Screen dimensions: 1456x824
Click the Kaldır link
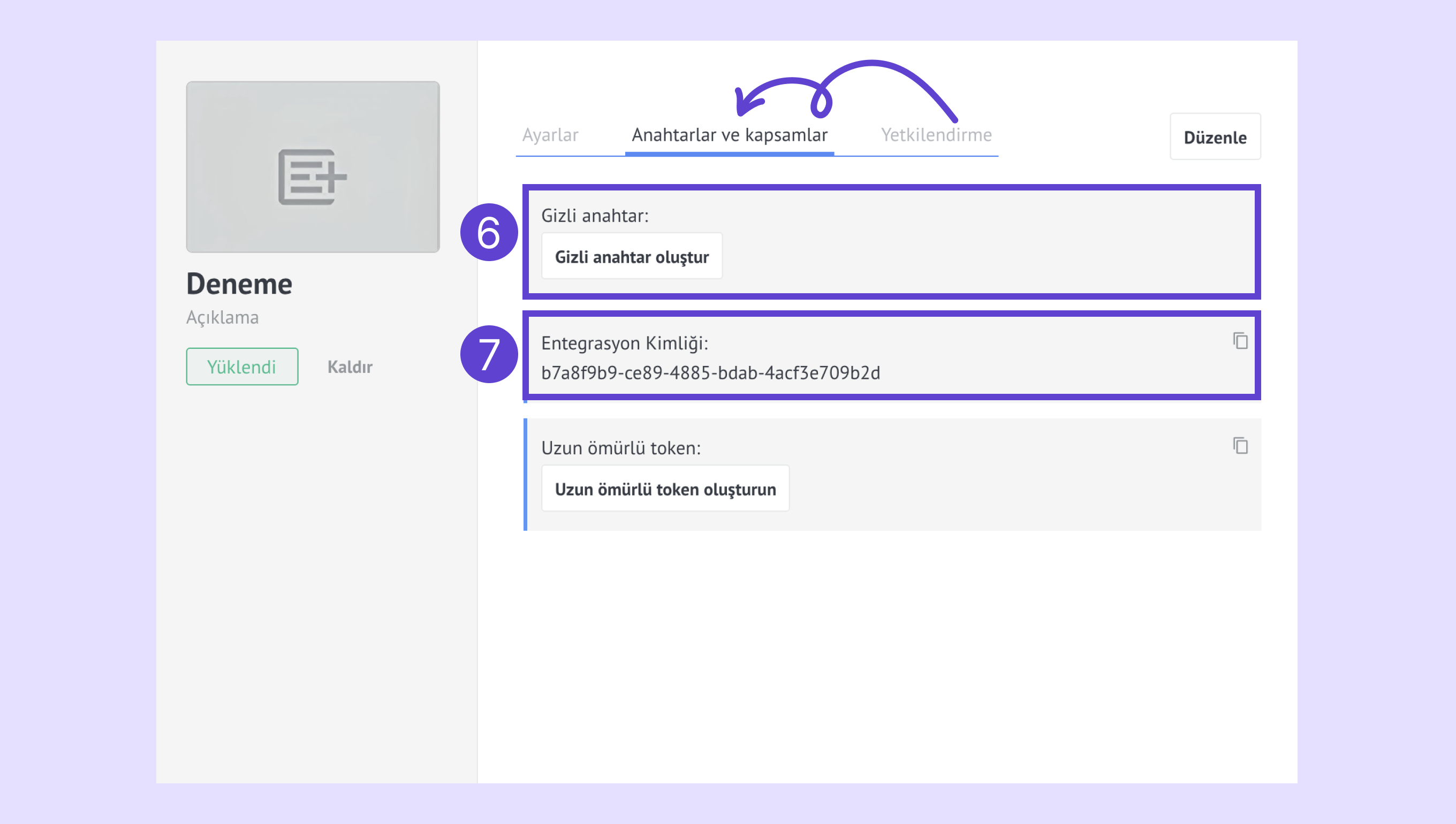pyautogui.click(x=350, y=367)
